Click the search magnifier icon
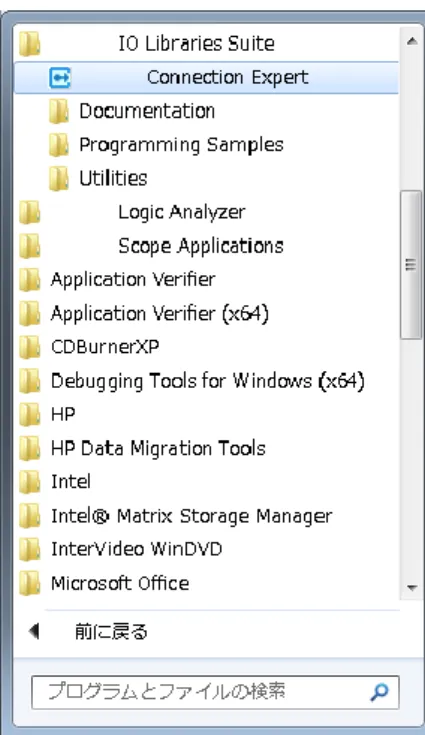This screenshot has width=425, height=735. [379, 692]
